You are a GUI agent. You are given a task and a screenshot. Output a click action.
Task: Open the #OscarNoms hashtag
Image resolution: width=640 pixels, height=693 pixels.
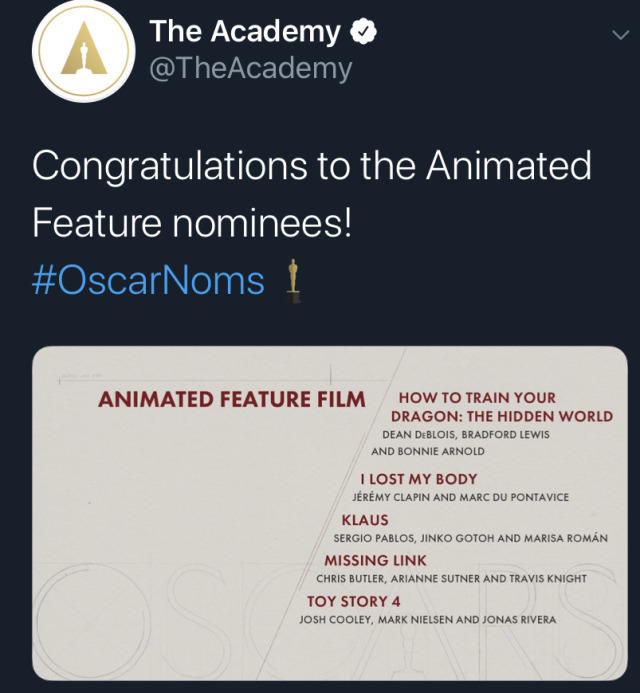(x=148, y=280)
